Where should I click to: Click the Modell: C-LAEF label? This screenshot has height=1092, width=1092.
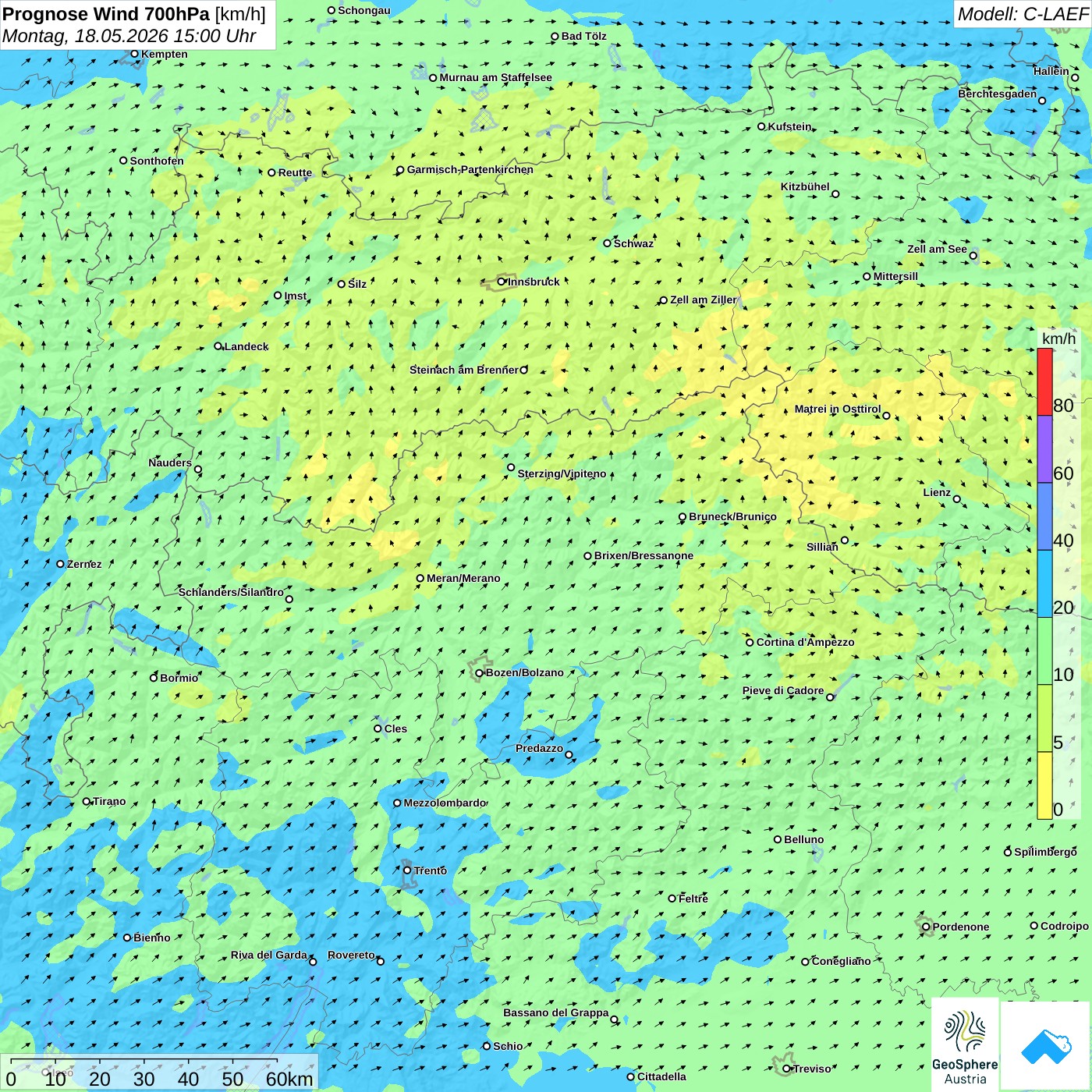click(1023, 14)
